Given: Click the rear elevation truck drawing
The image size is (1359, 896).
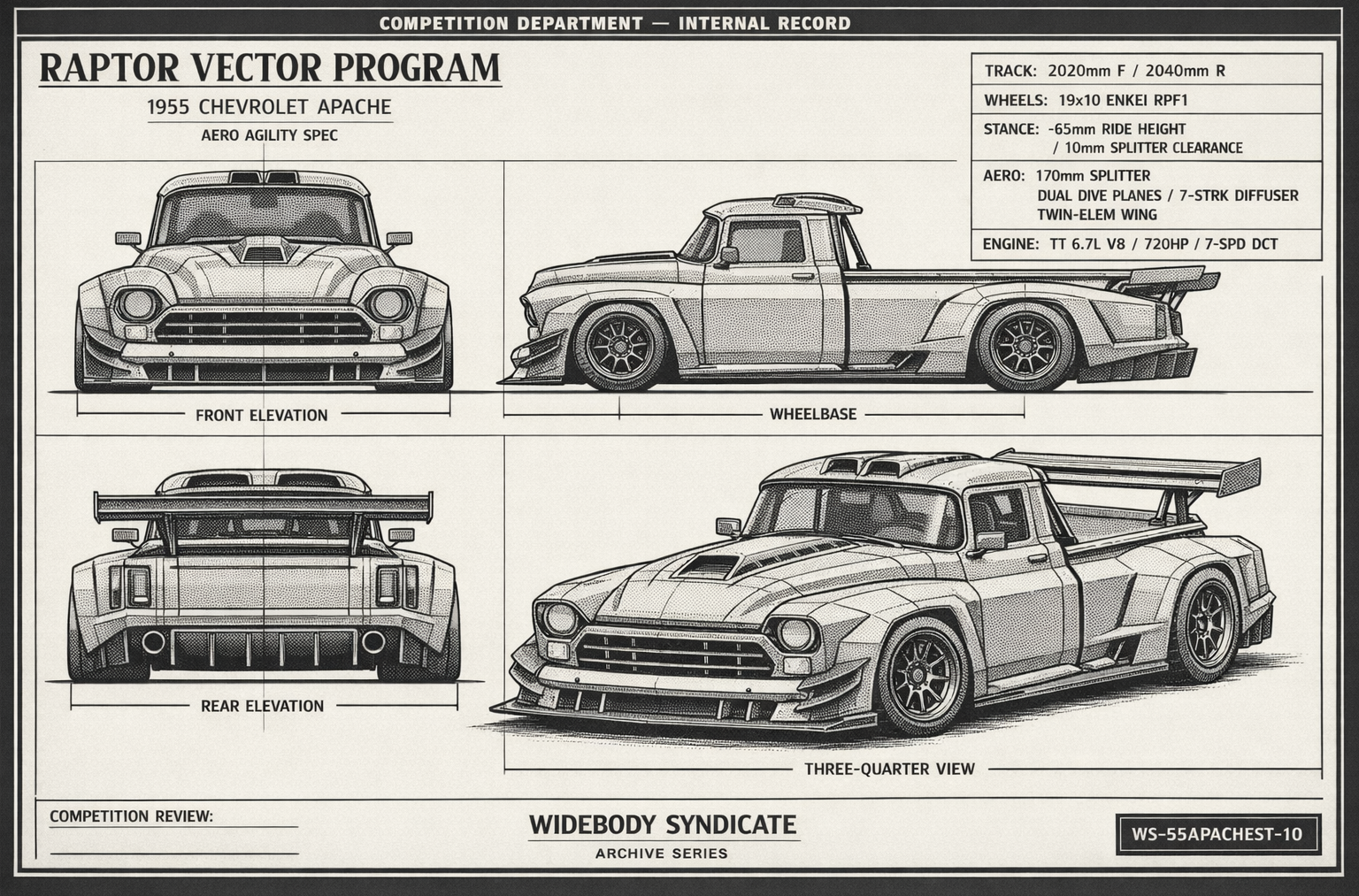Looking at the screenshot, I should tap(264, 575).
